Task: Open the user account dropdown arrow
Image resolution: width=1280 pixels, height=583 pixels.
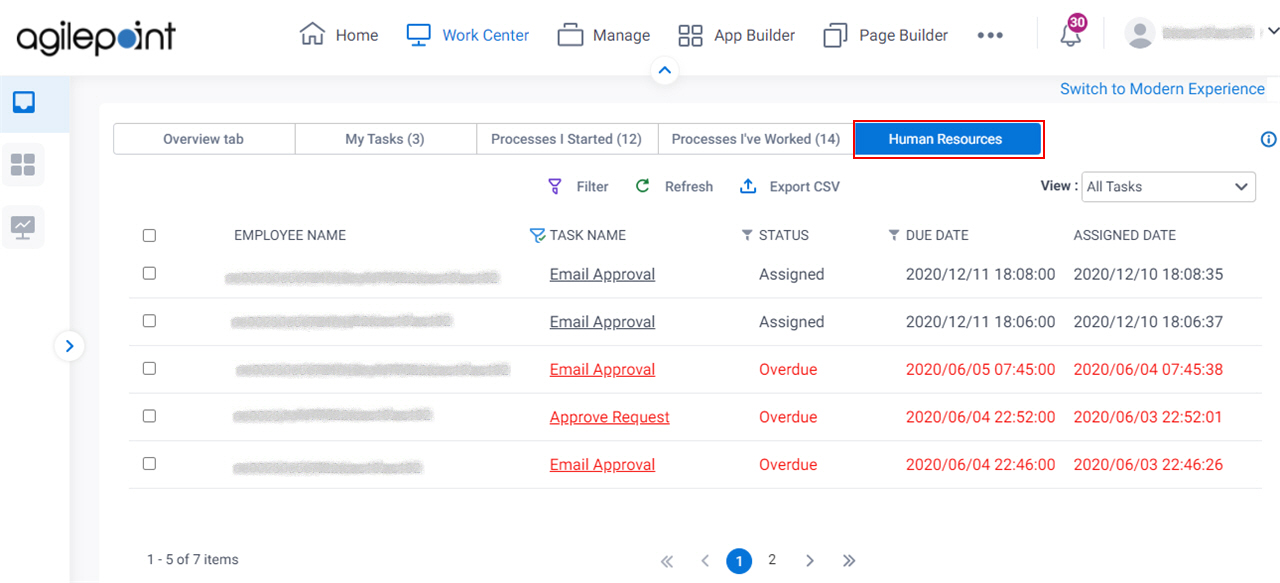Action: (x=1272, y=32)
